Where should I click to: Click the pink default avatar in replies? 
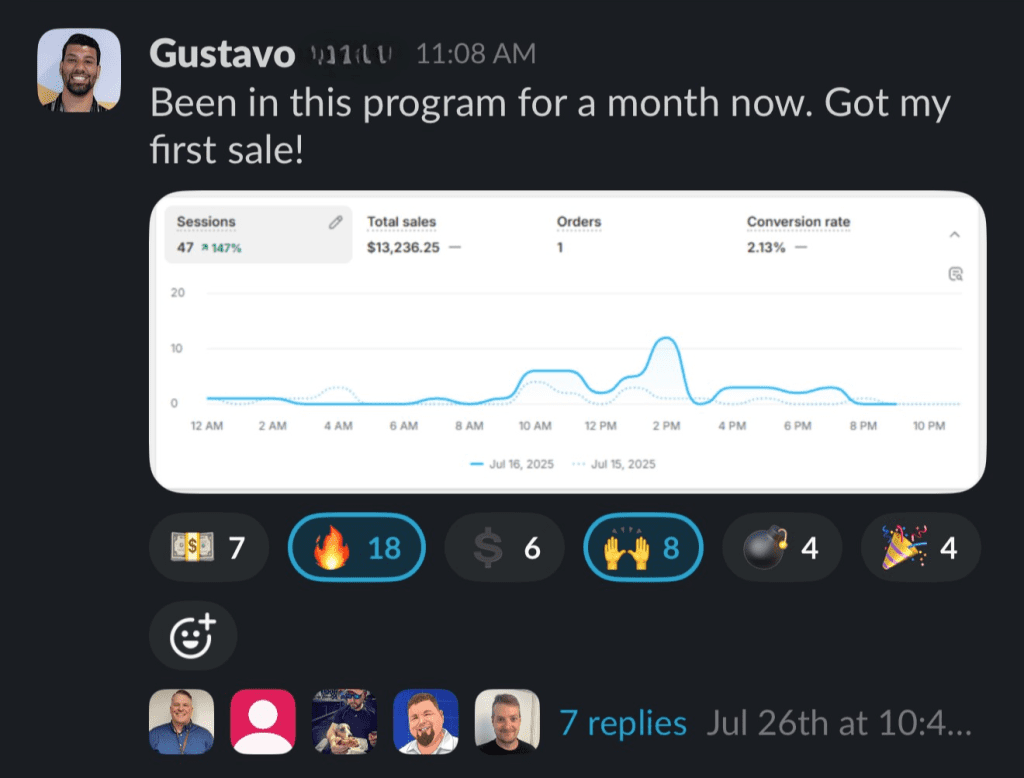tap(263, 721)
